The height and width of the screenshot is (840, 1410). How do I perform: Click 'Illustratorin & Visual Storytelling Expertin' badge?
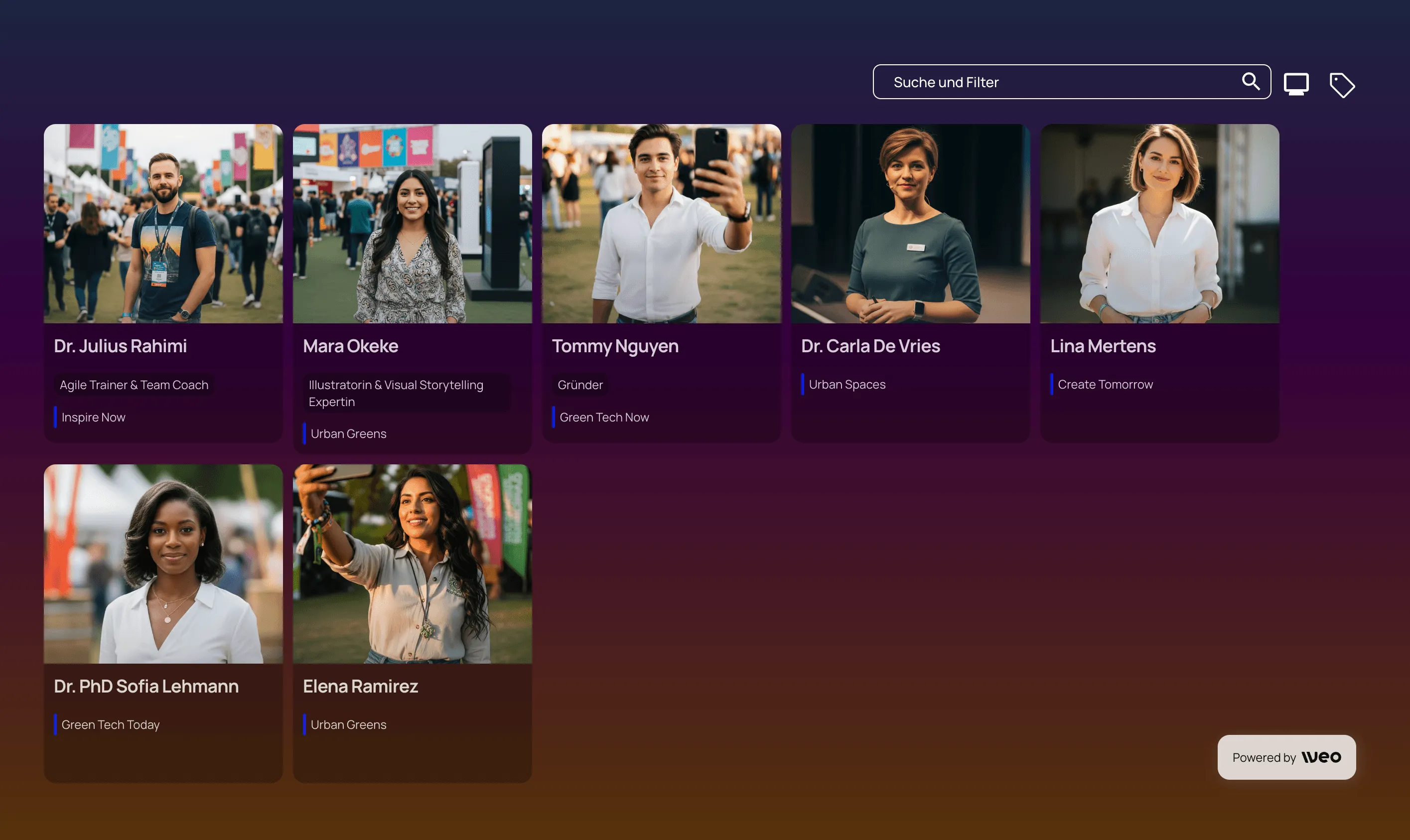(396, 393)
